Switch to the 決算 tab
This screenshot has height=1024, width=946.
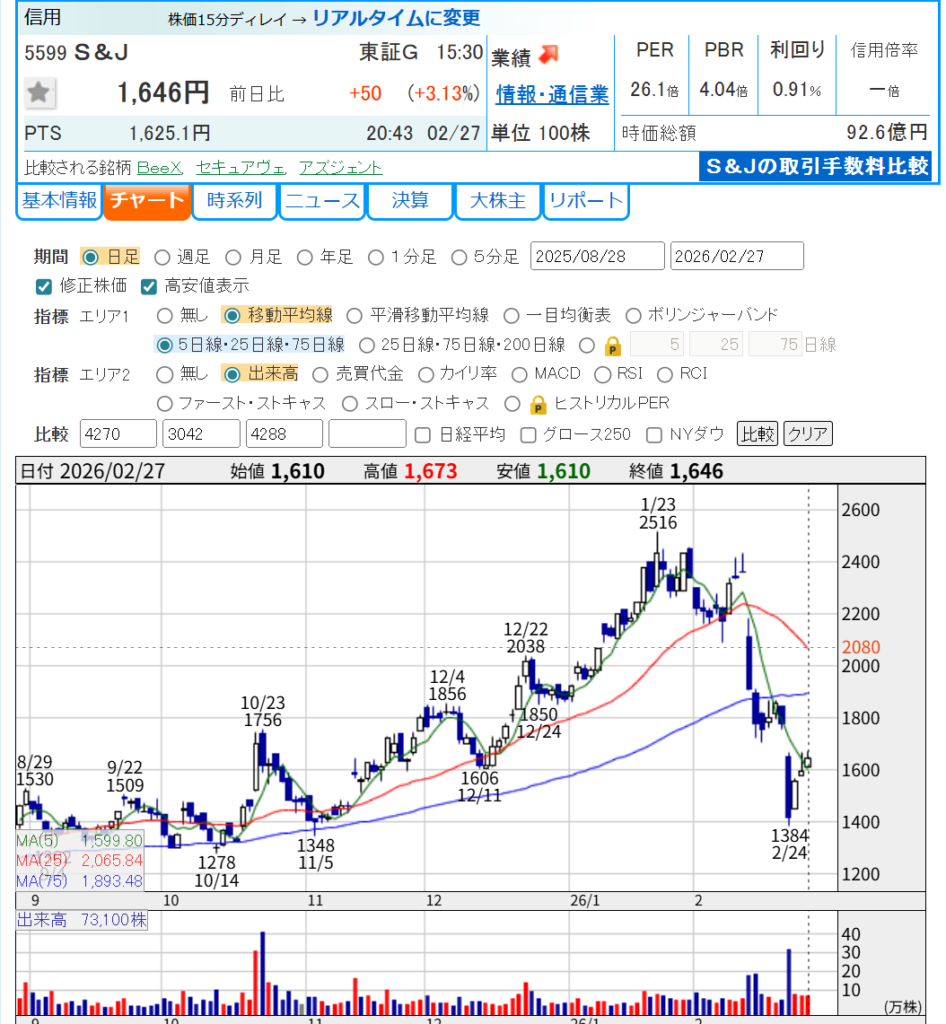(410, 201)
